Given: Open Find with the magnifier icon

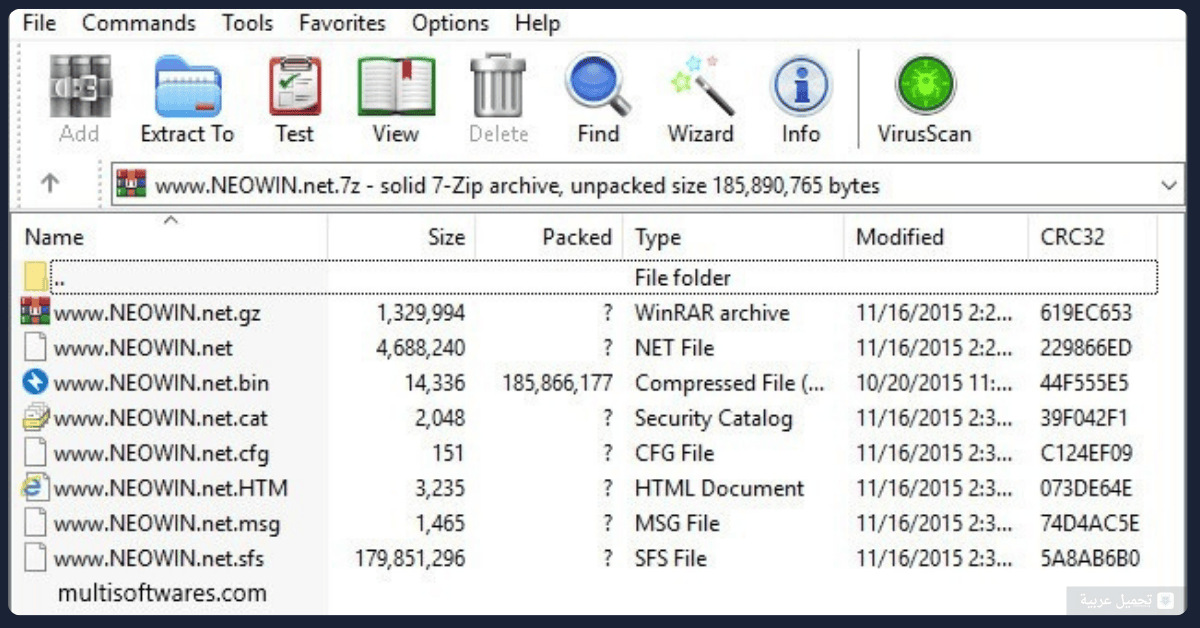Looking at the screenshot, I should point(598,86).
